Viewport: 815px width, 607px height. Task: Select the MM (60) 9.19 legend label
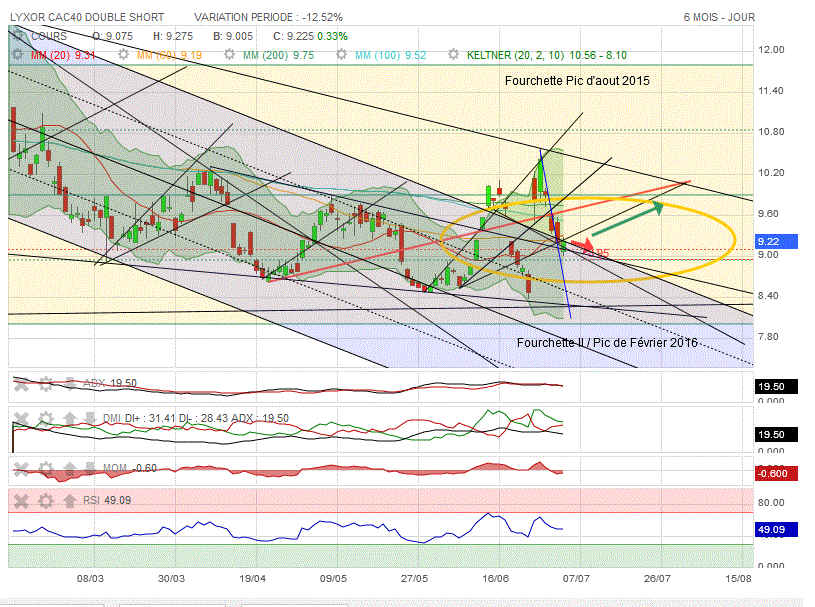[169, 55]
